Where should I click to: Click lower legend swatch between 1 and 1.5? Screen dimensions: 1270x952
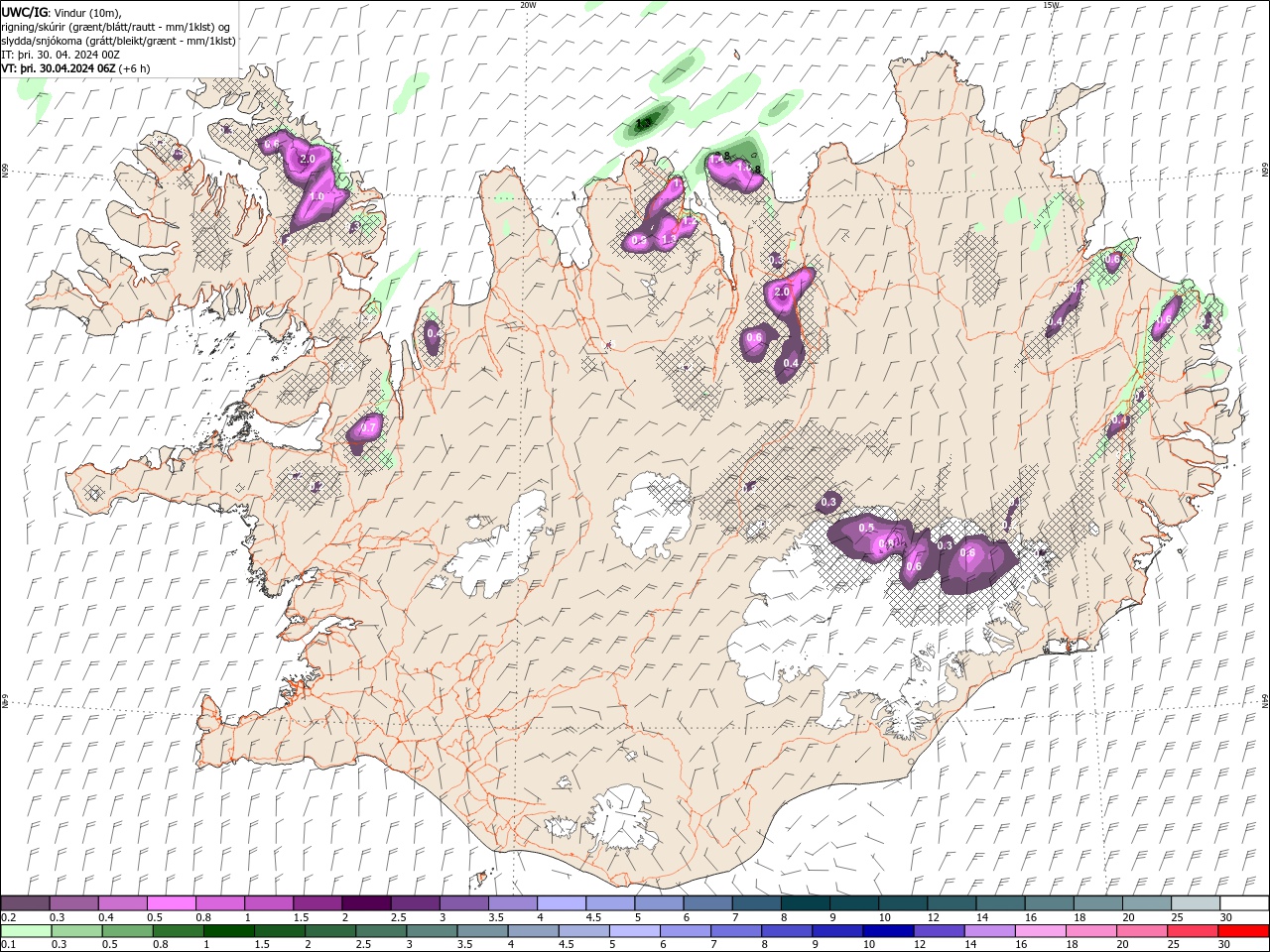(229, 931)
